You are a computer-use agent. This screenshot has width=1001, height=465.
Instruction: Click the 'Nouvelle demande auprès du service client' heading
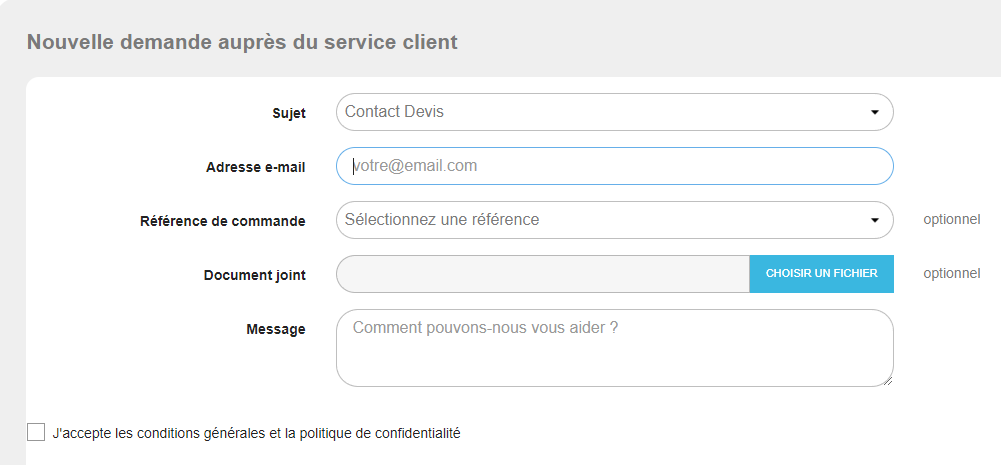[x=242, y=42]
